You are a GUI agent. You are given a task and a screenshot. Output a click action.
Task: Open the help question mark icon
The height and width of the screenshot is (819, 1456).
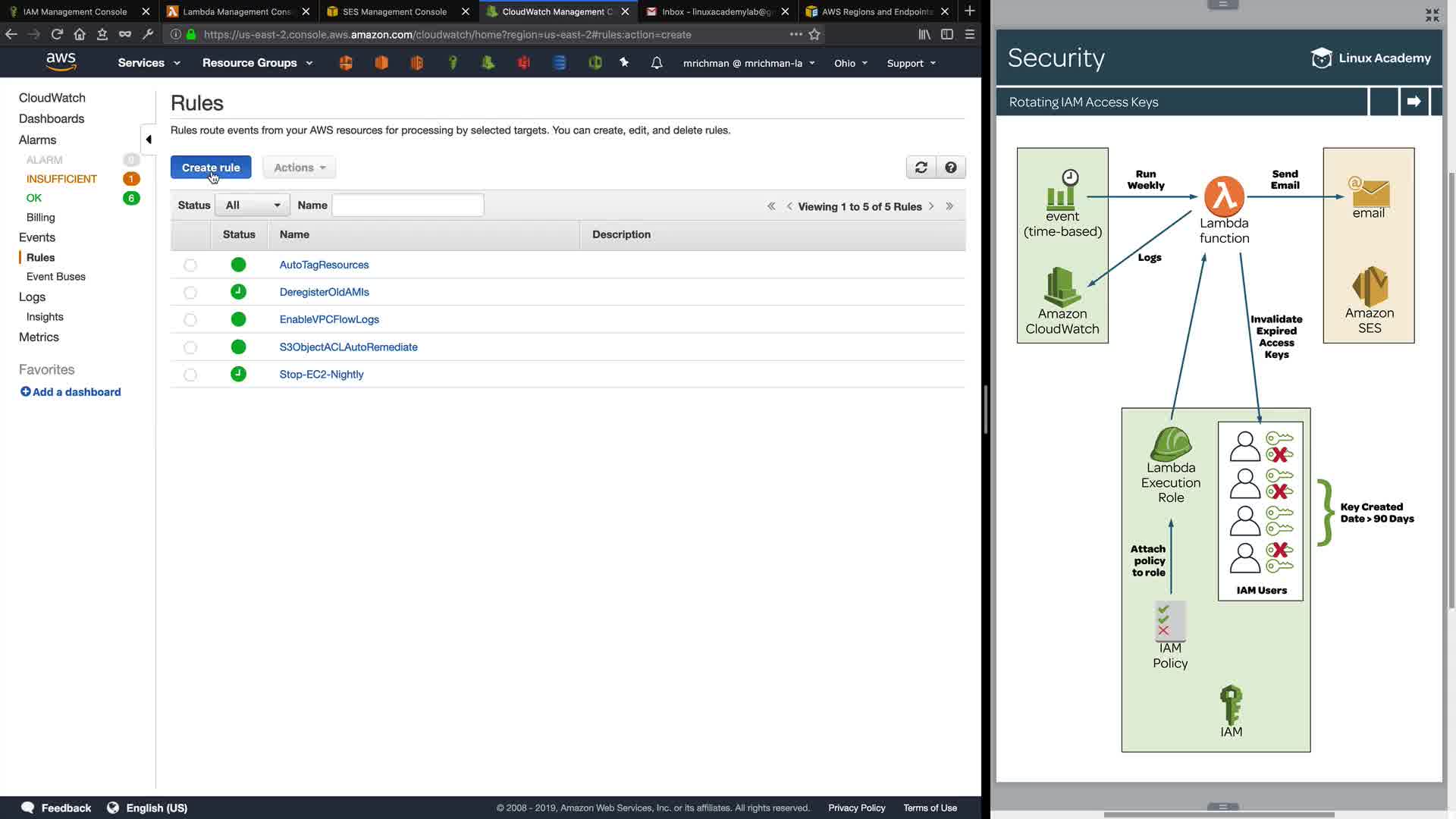(950, 168)
